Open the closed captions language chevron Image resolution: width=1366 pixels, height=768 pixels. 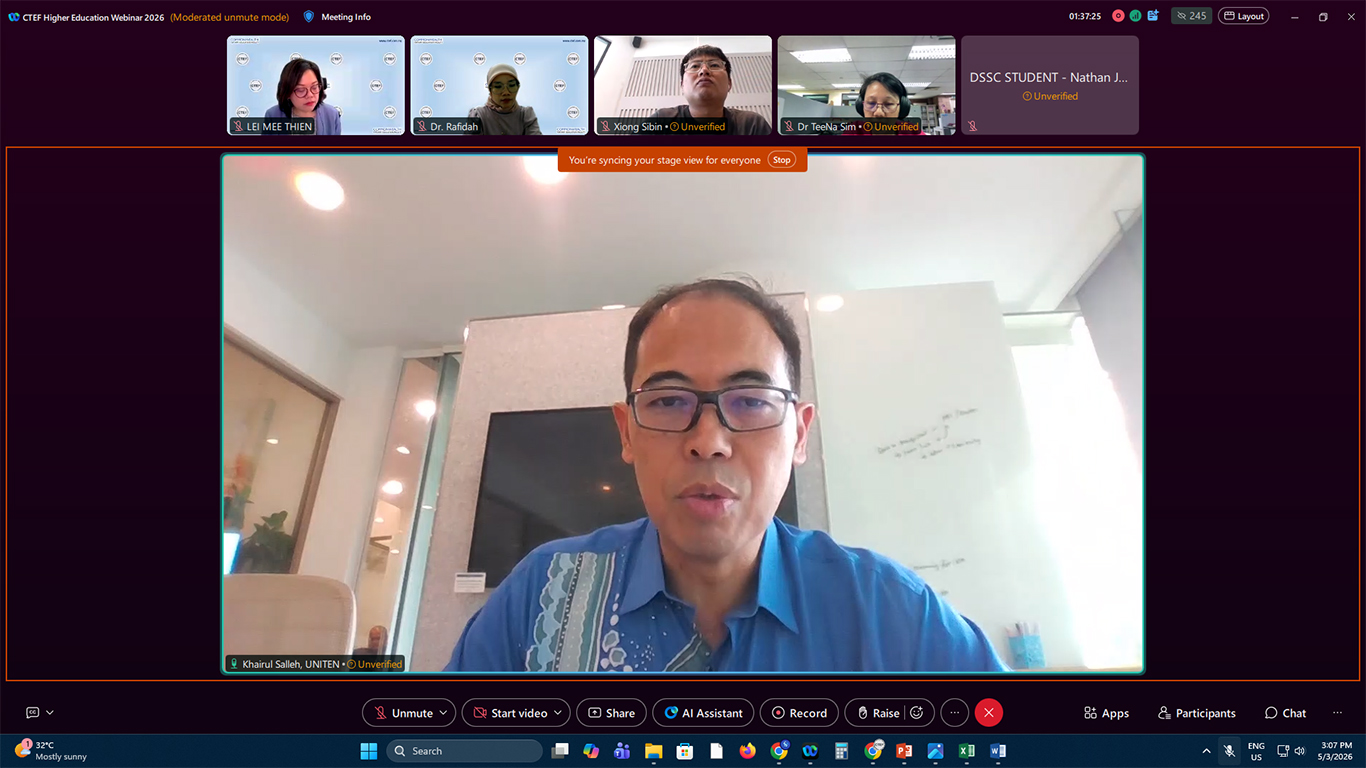point(49,712)
